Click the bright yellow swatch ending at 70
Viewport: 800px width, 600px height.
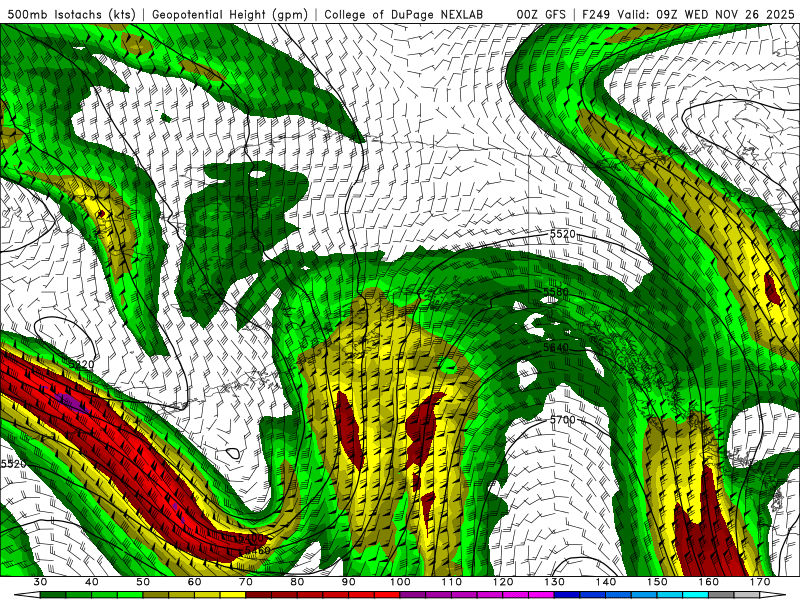tap(233, 595)
